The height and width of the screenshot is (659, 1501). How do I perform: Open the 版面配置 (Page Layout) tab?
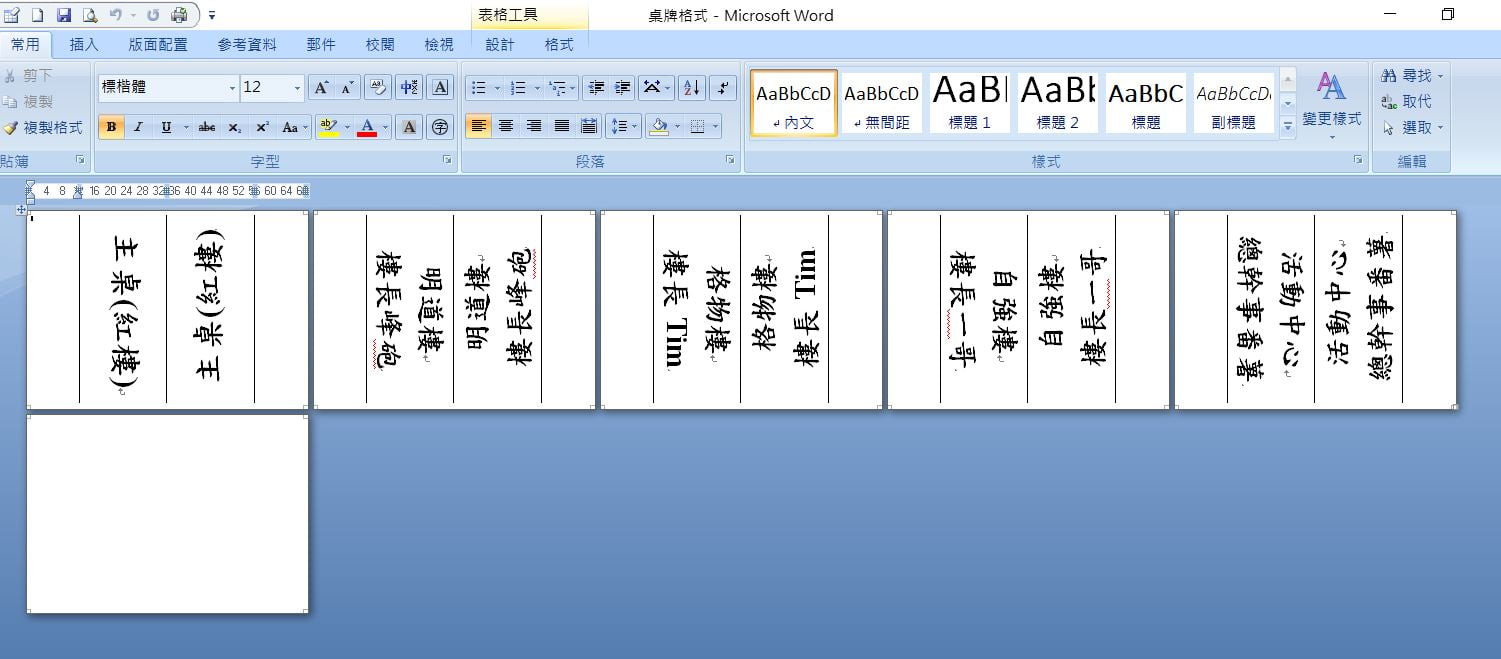pos(158,45)
